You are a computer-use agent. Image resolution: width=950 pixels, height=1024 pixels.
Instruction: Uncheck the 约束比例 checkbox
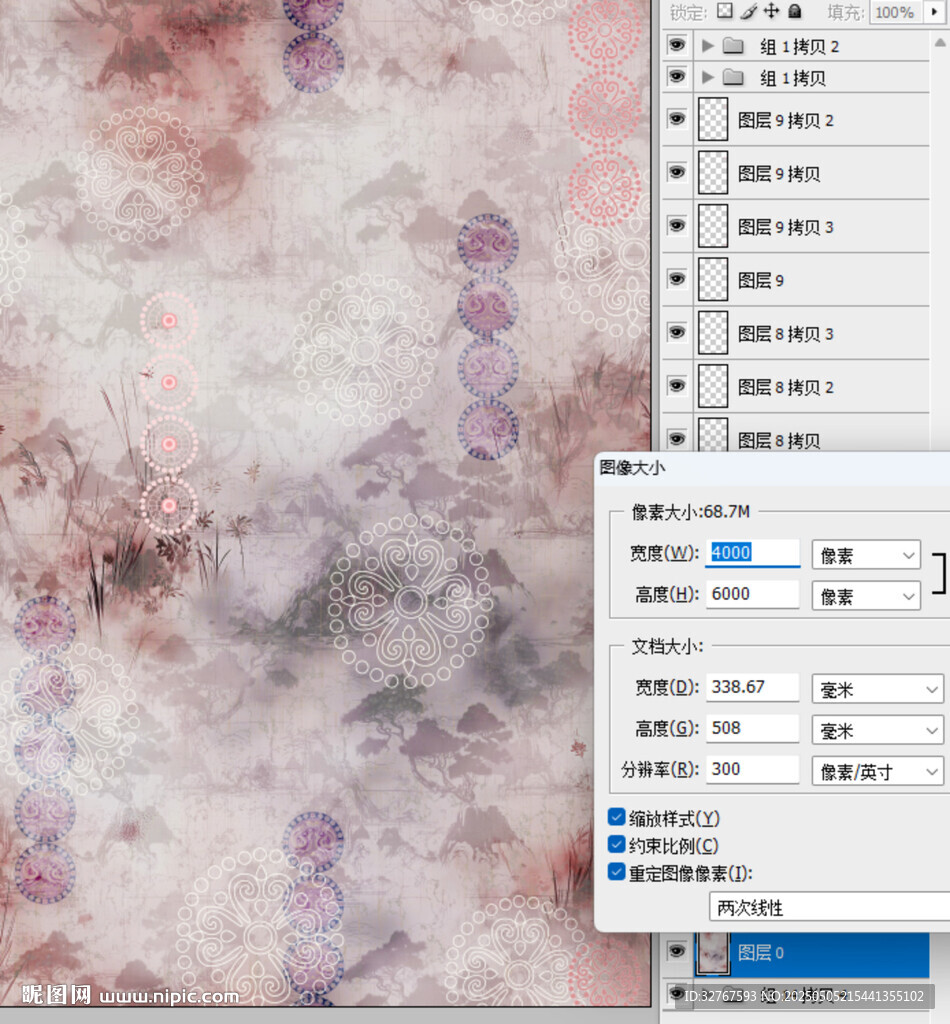pyautogui.click(x=617, y=845)
